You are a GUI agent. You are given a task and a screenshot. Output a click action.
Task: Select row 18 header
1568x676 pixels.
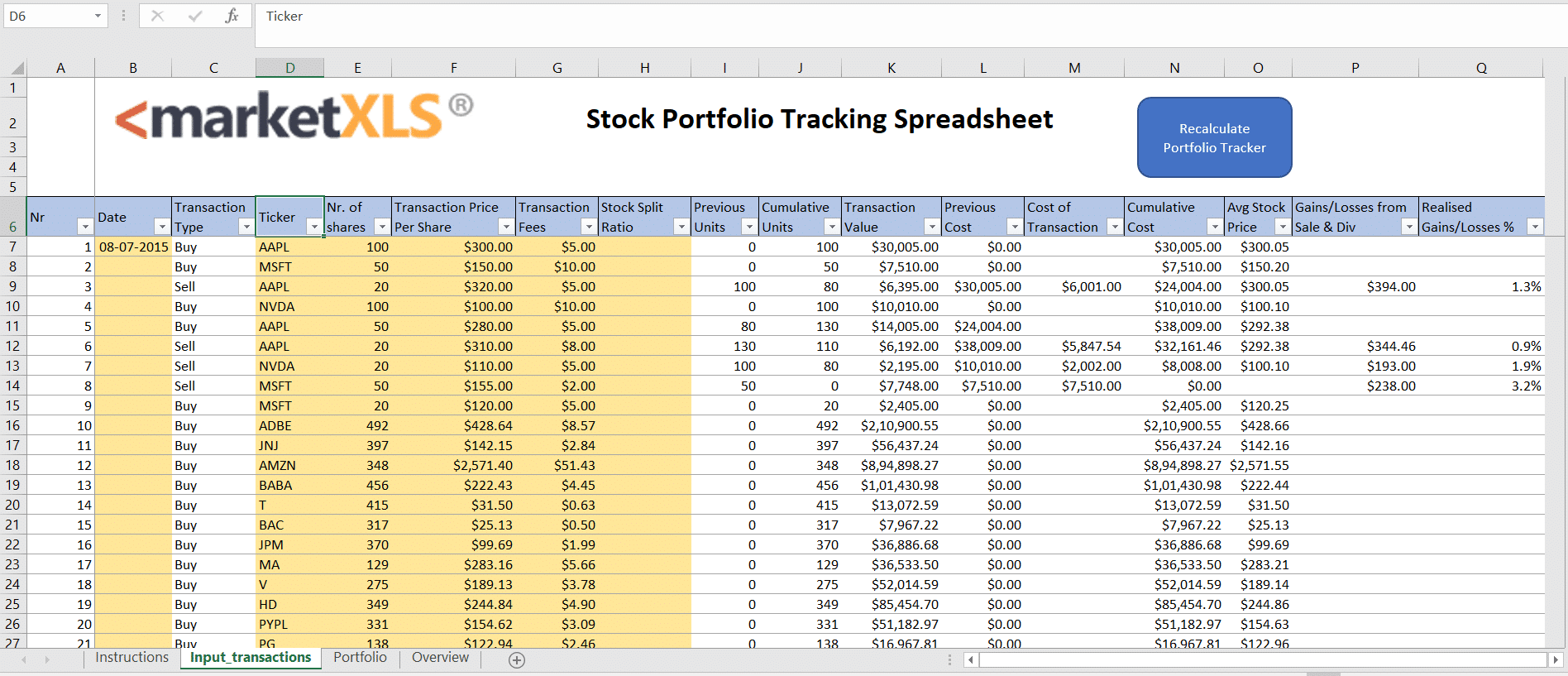[13, 465]
